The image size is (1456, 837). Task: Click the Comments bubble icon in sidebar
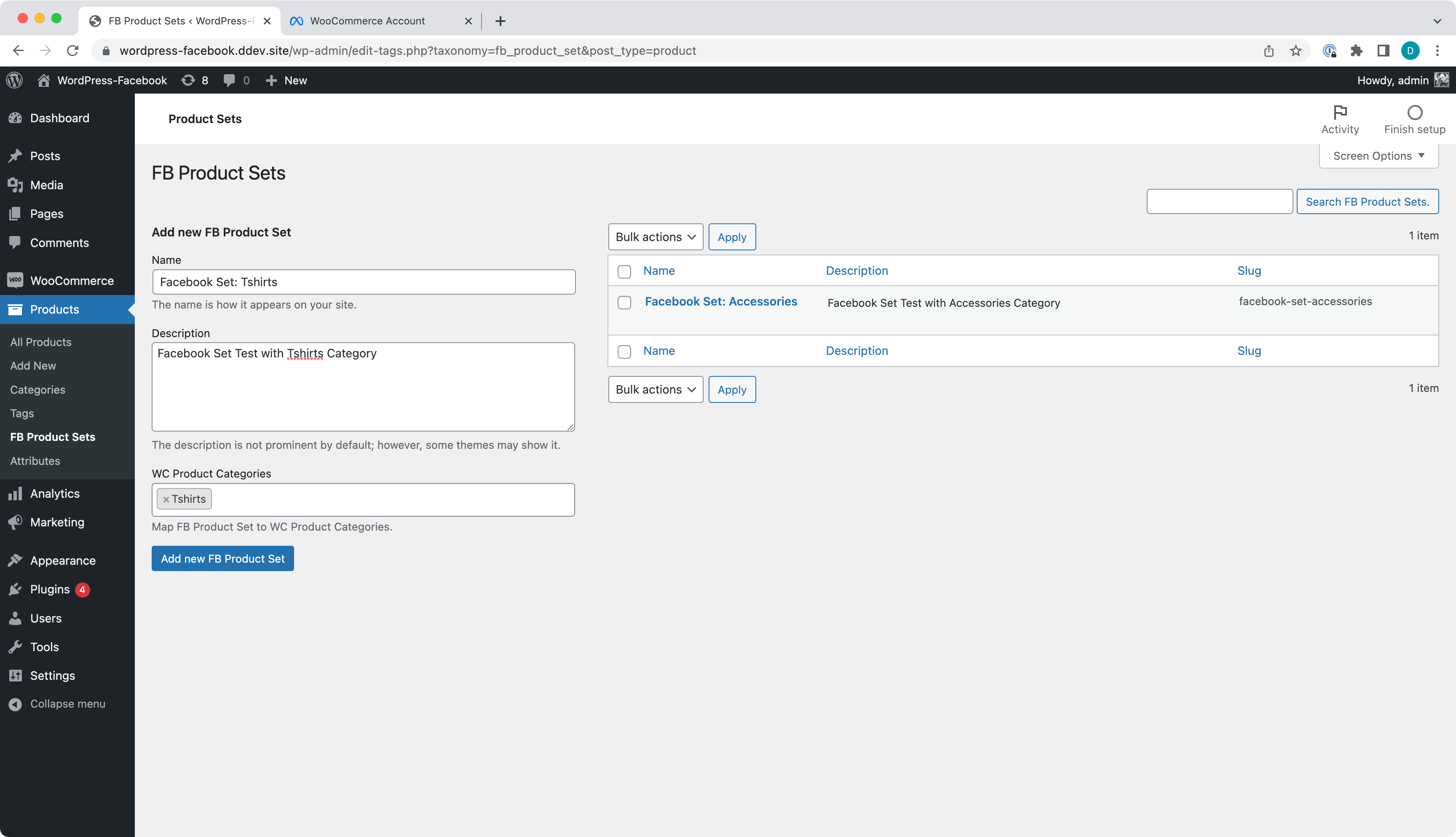16,242
